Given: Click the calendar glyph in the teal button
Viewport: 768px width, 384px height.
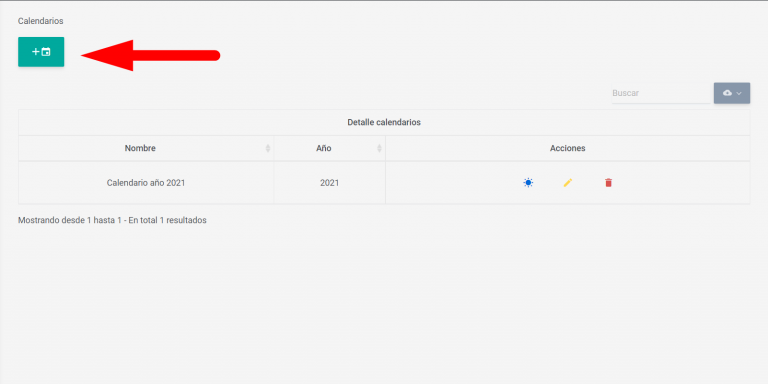Looking at the screenshot, I should (46, 51).
